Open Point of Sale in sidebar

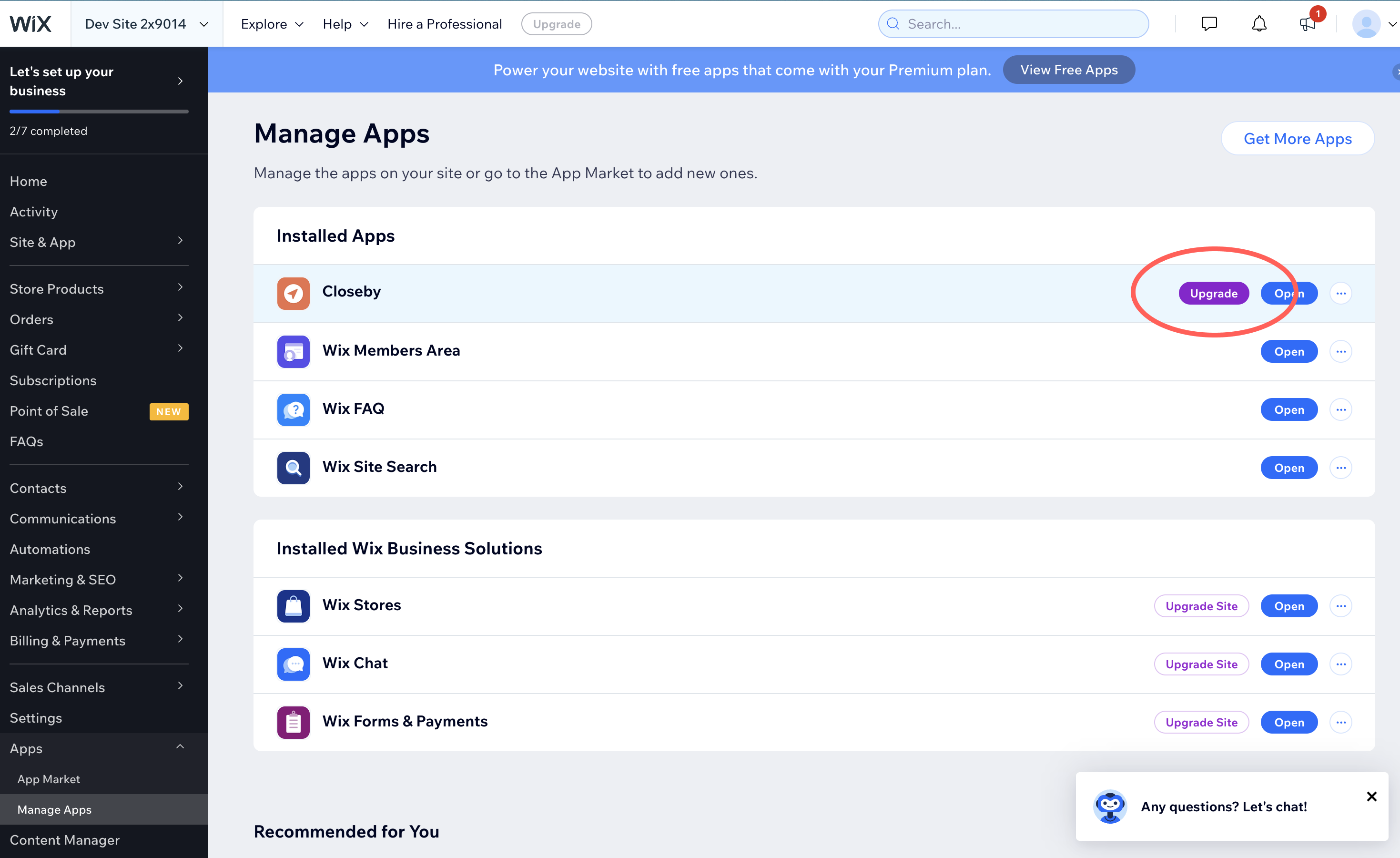click(49, 411)
